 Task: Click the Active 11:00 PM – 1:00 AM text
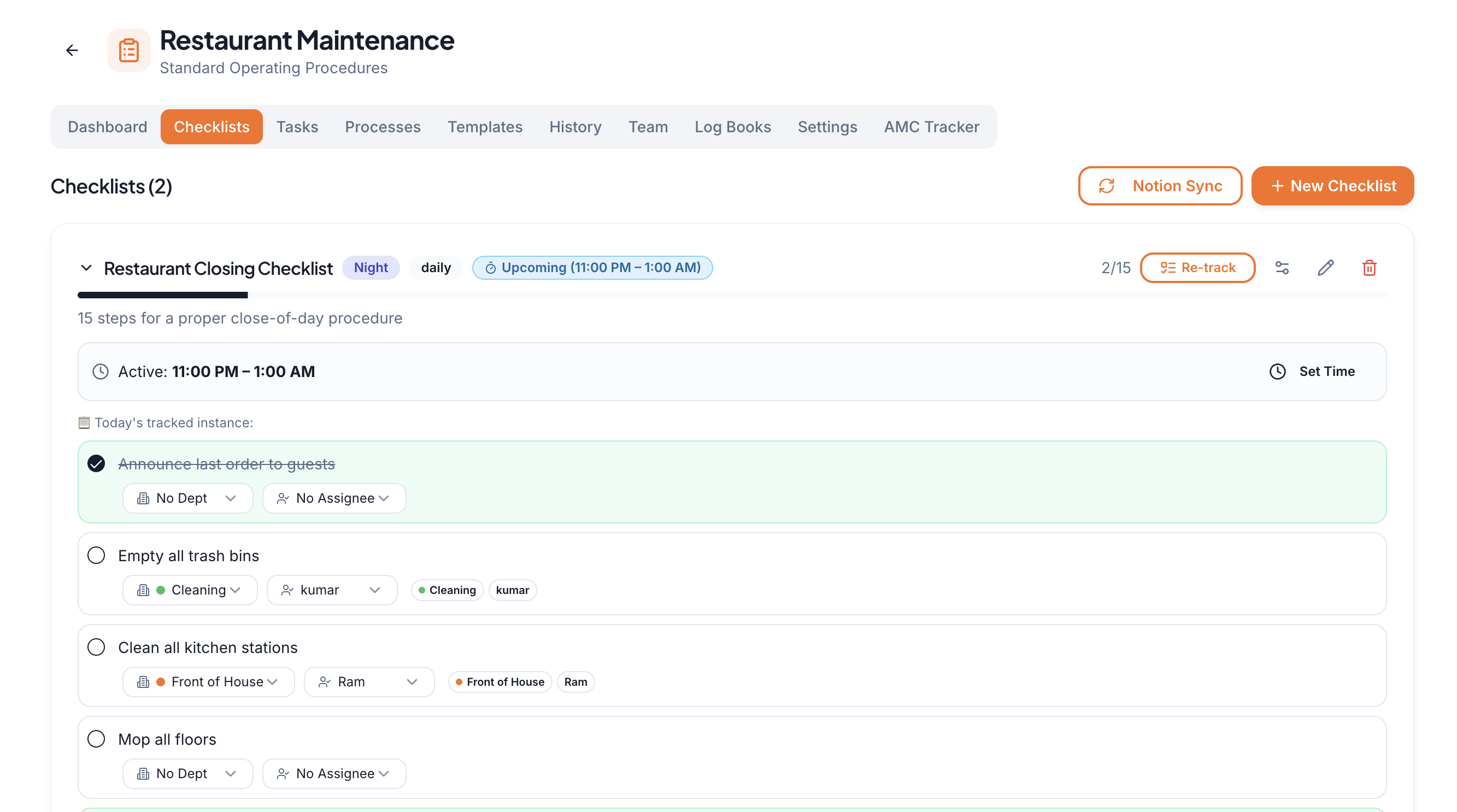click(216, 372)
